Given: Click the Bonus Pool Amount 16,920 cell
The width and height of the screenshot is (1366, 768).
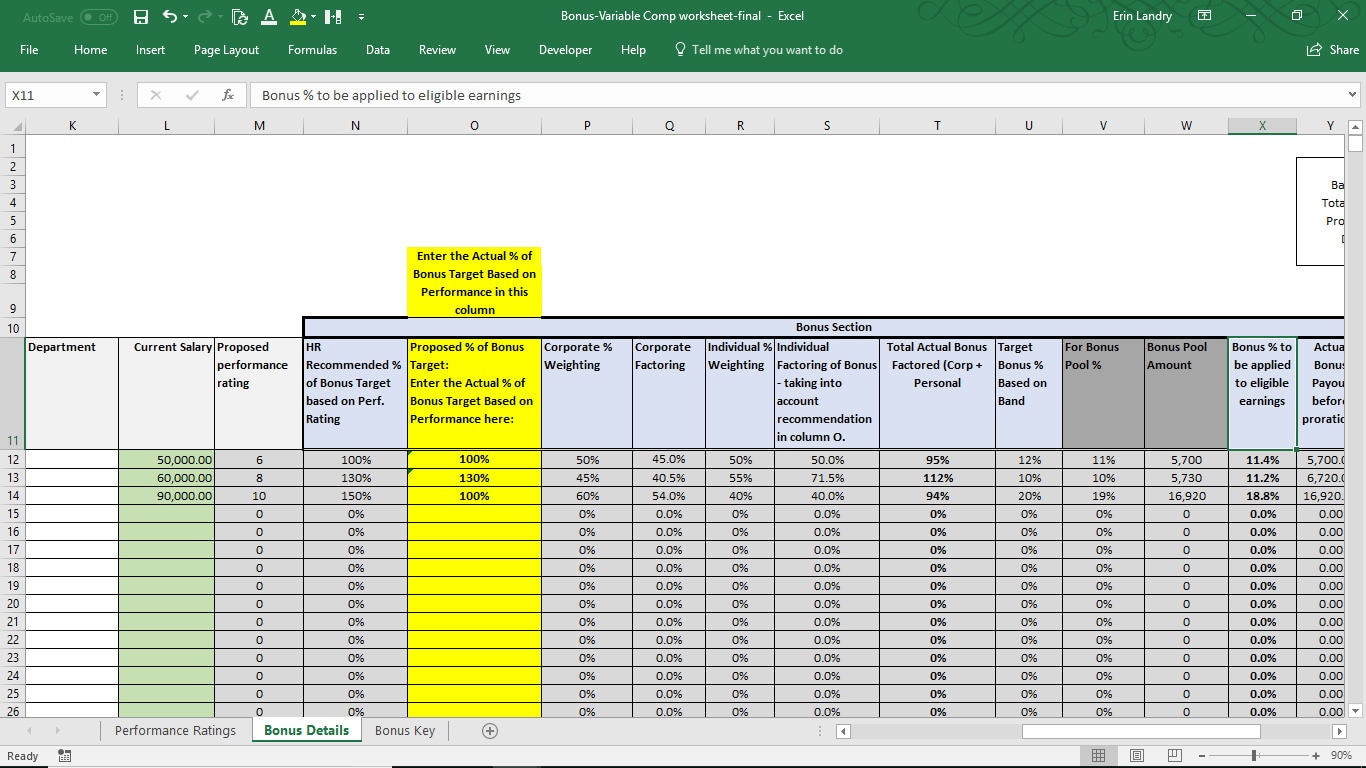Looking at the screenshot, I should coord(1186,496).
